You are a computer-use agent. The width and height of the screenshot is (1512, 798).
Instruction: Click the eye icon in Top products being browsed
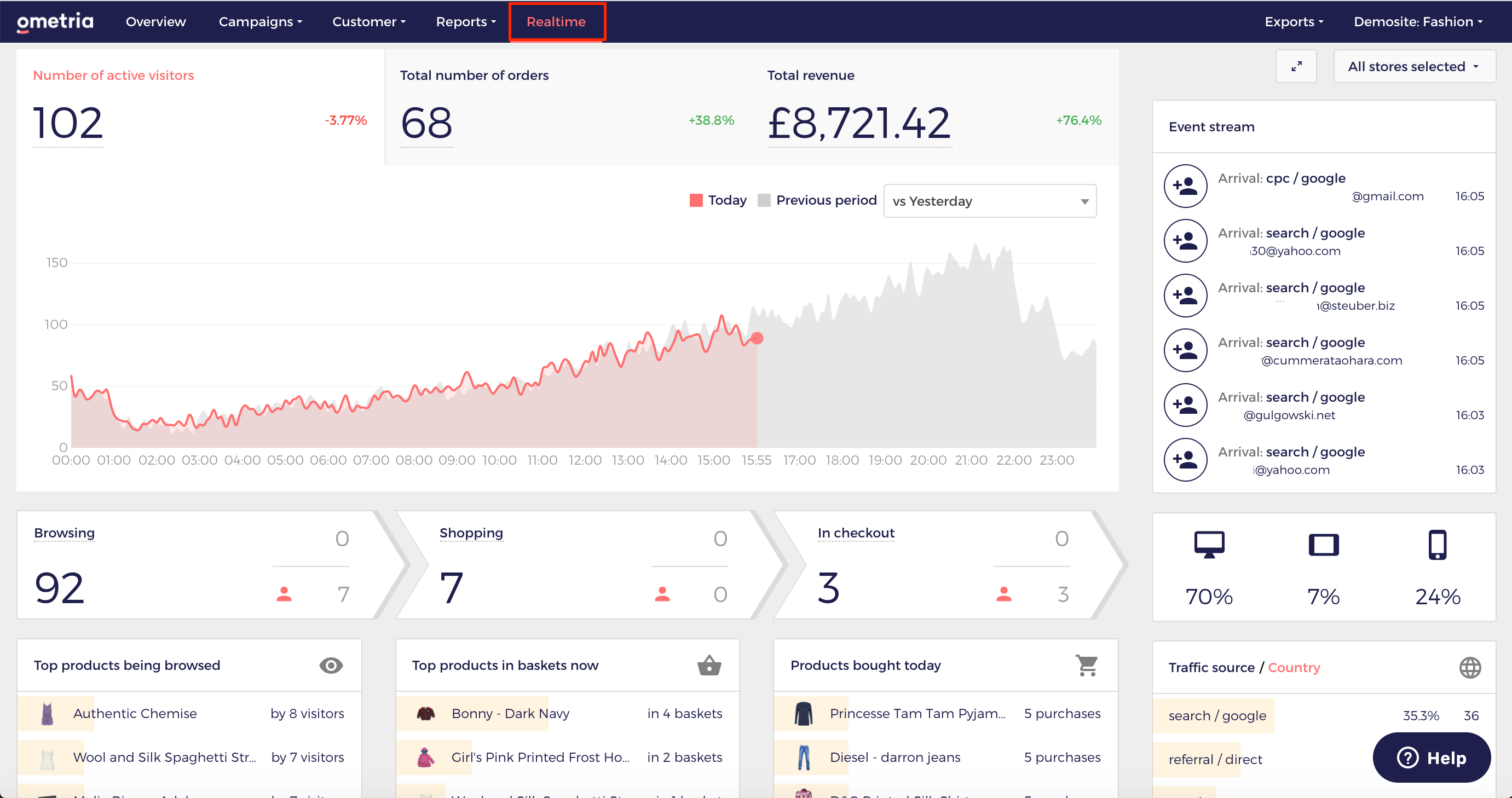pos(331,666)
